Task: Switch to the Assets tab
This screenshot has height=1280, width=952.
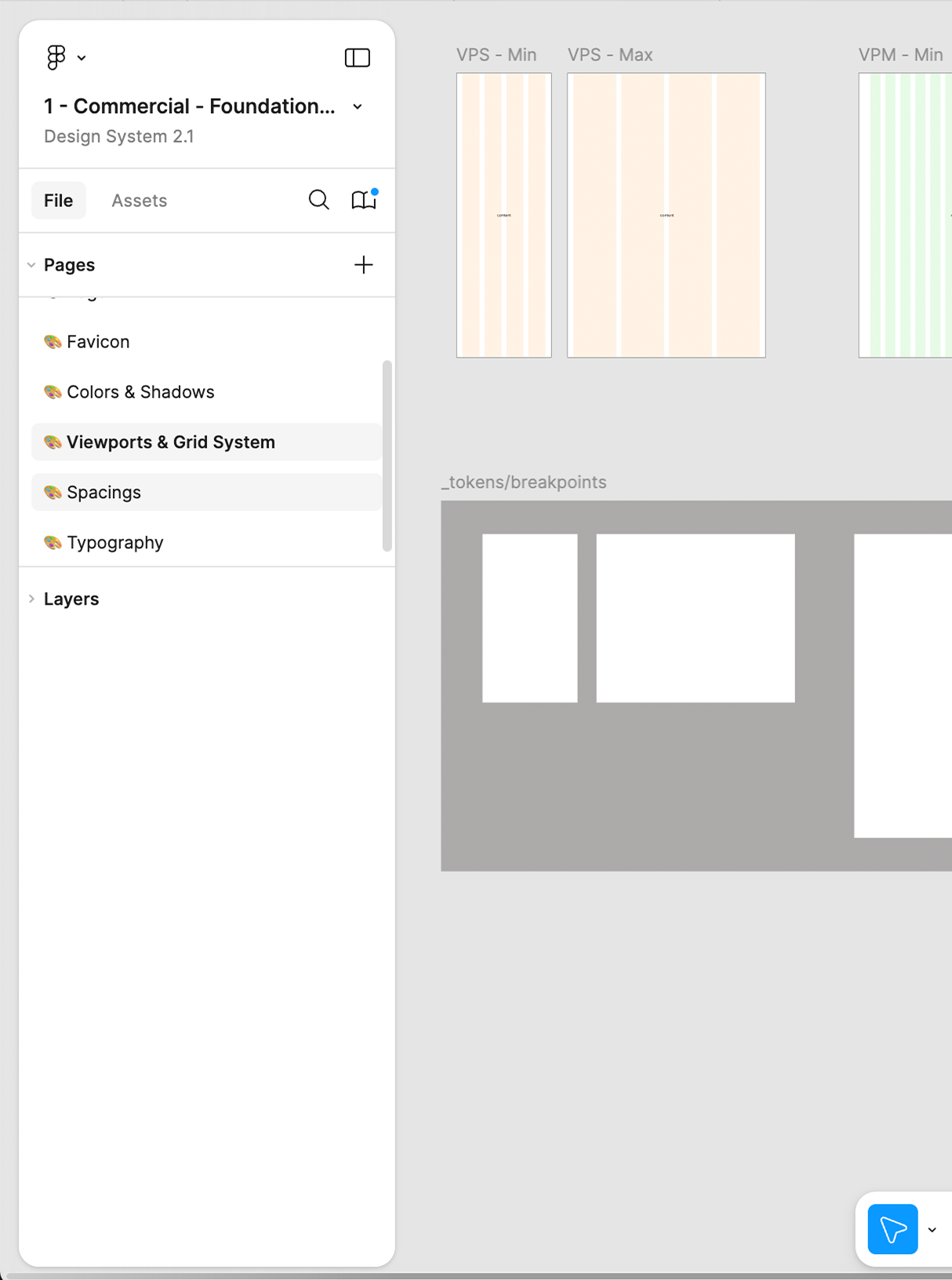Action: pyautogui.click(x=140, y=201)
